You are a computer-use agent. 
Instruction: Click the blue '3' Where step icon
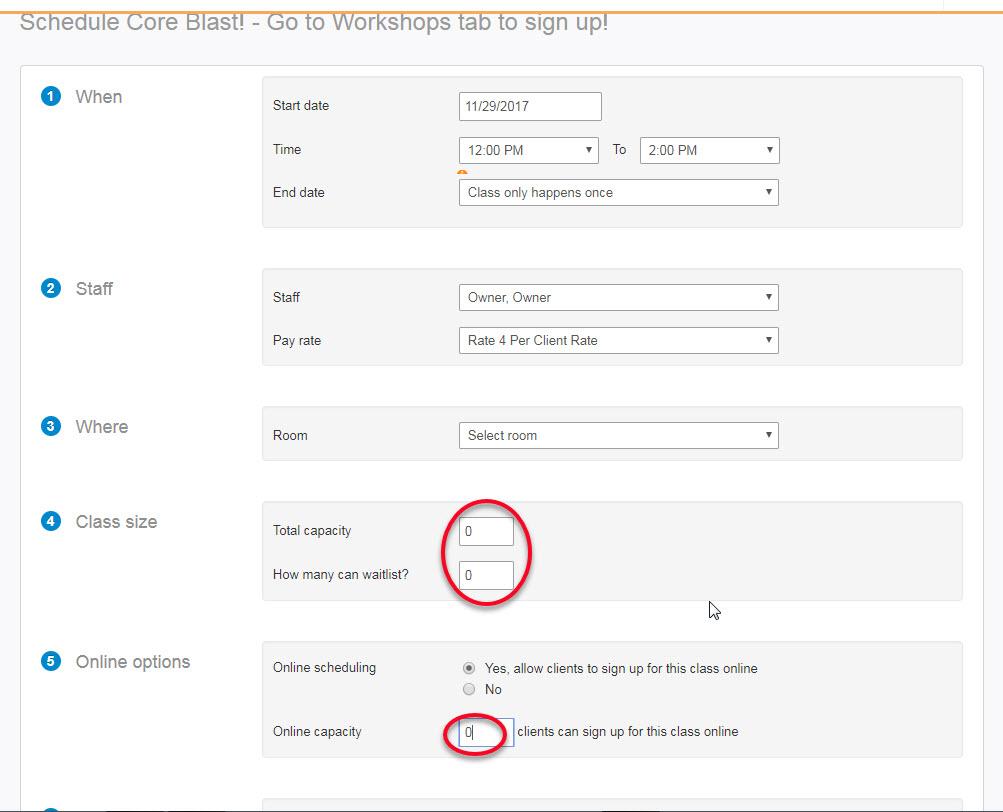pos(51,426)
